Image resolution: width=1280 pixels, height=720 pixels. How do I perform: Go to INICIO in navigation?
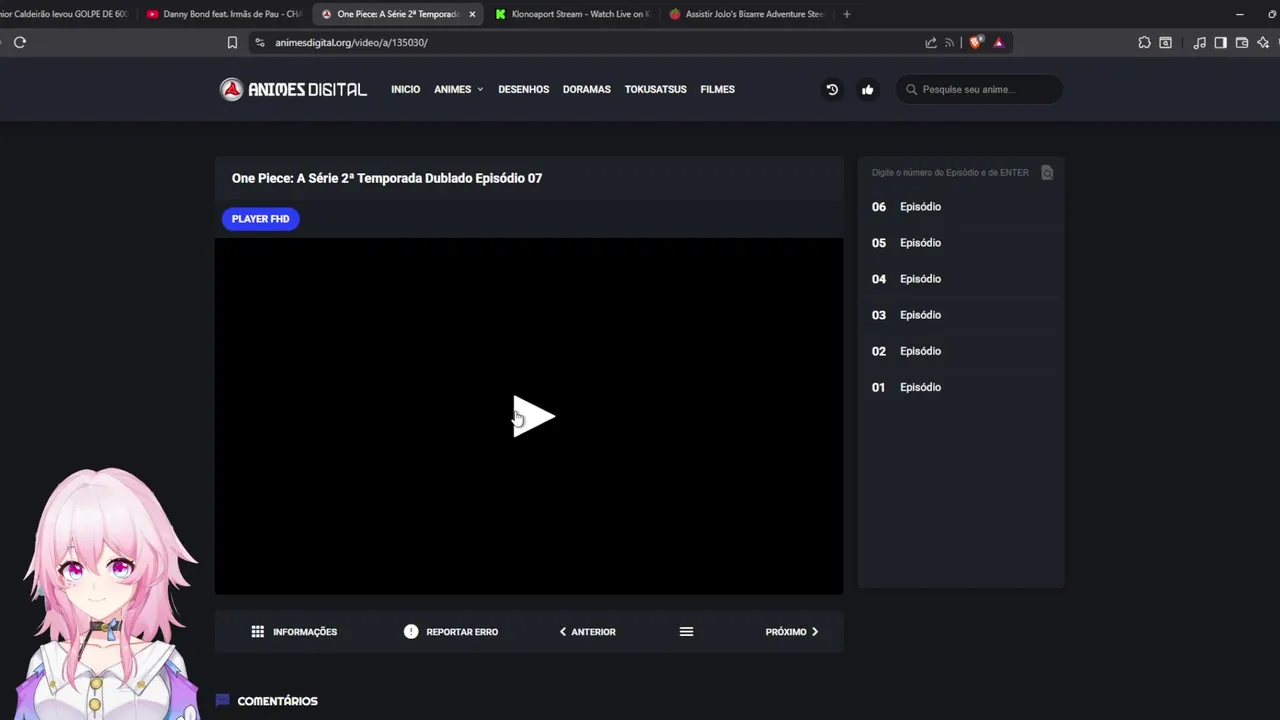[405, 89]
